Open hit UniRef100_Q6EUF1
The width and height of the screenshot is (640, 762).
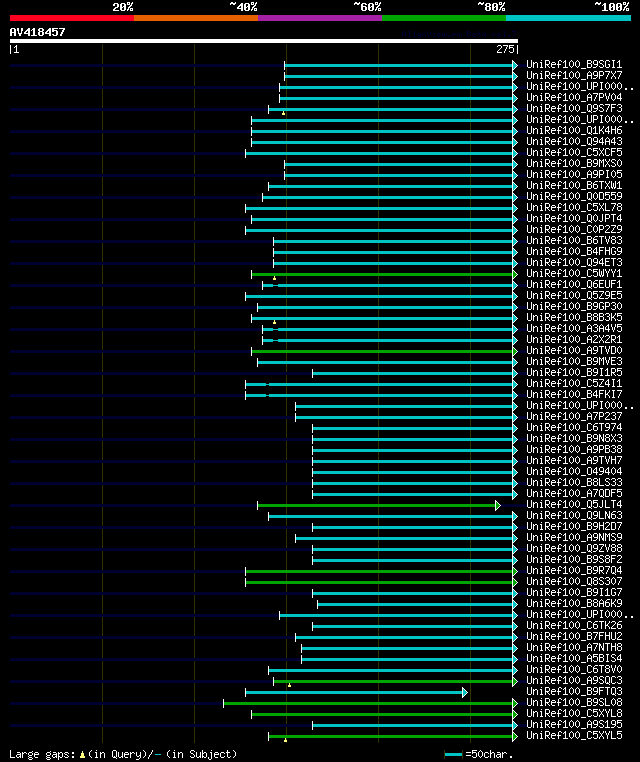(574, 284)
